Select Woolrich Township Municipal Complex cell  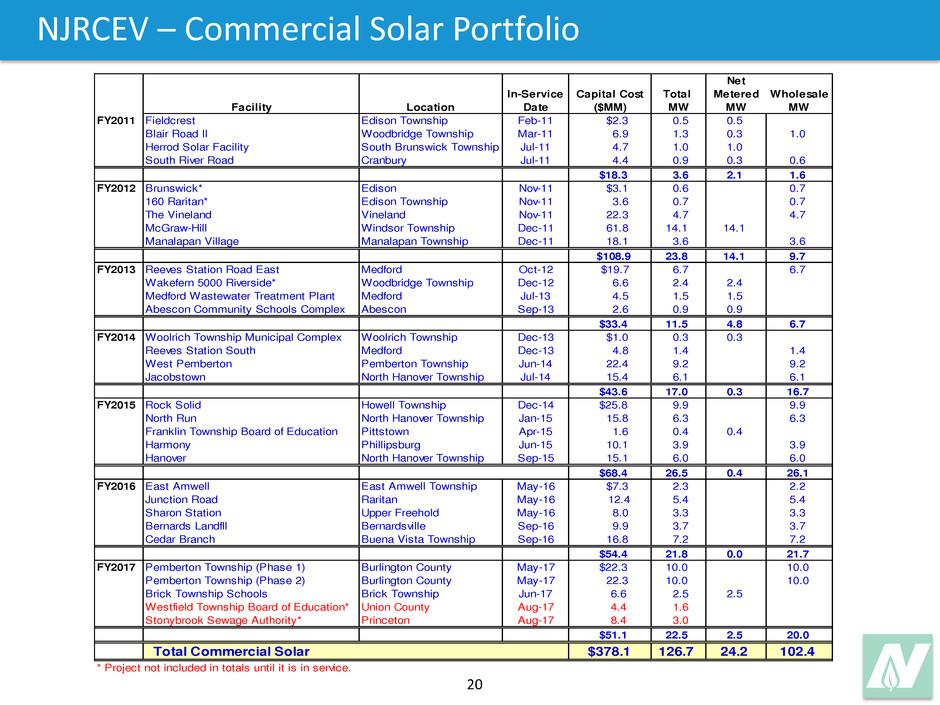[x=243, y=338]
